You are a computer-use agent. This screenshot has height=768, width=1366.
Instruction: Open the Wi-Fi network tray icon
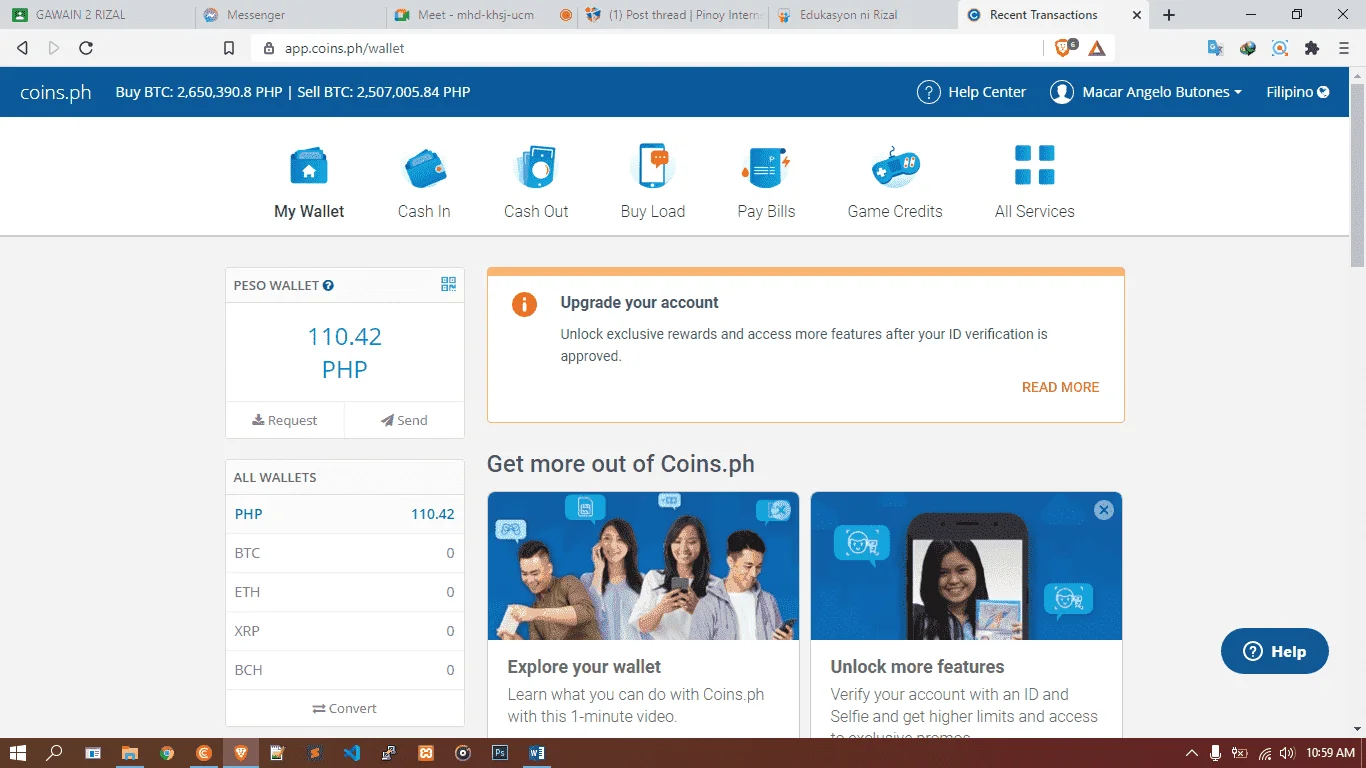1264,753
